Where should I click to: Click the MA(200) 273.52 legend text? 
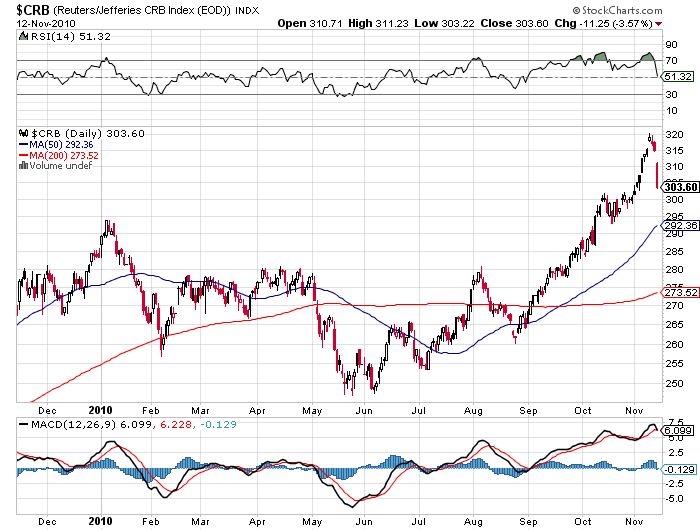(x=64, y=155)
